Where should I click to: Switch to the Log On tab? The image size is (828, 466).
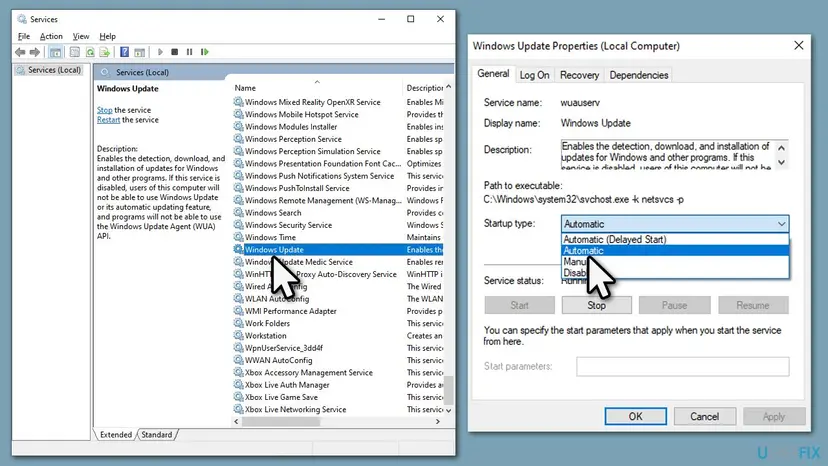tap(534, 75)
